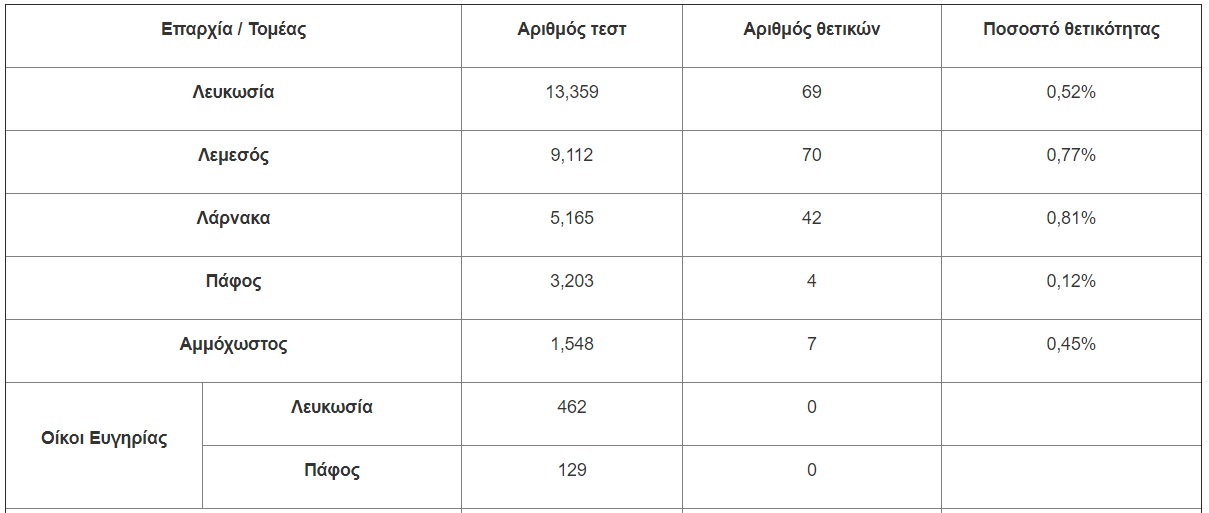Click the 5,165 test count cell
1209x513 pixels.
[x=571, y=218]
